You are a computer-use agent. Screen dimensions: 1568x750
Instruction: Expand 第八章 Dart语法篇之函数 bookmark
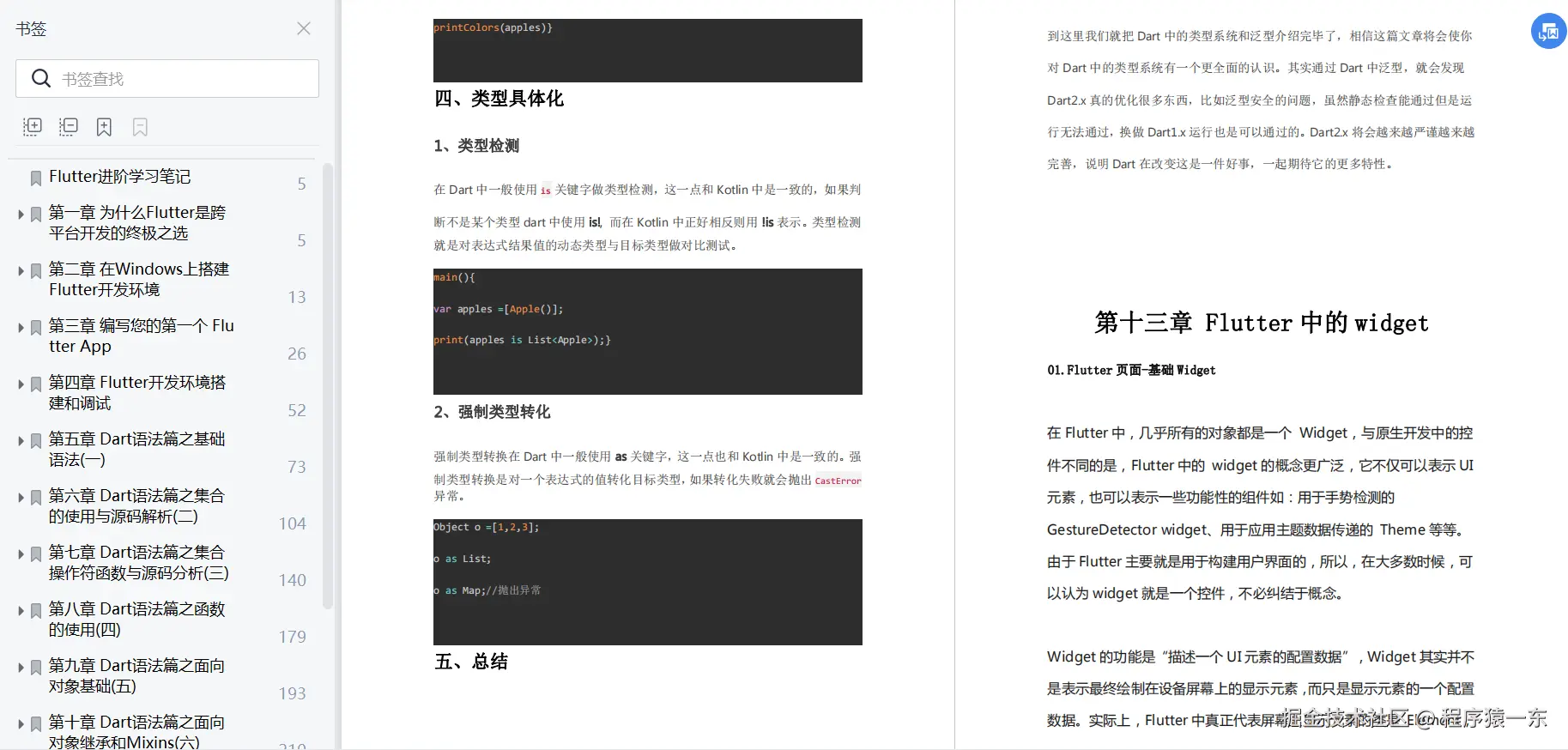[x=21, y=611]
